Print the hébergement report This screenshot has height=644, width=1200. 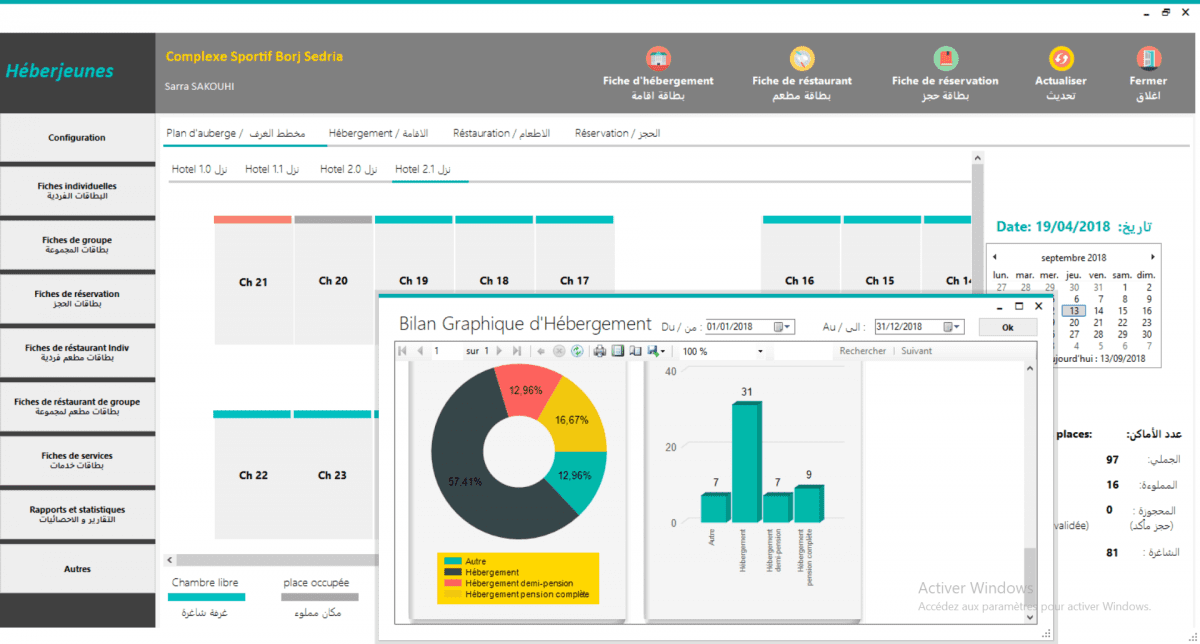pos(600,351)
